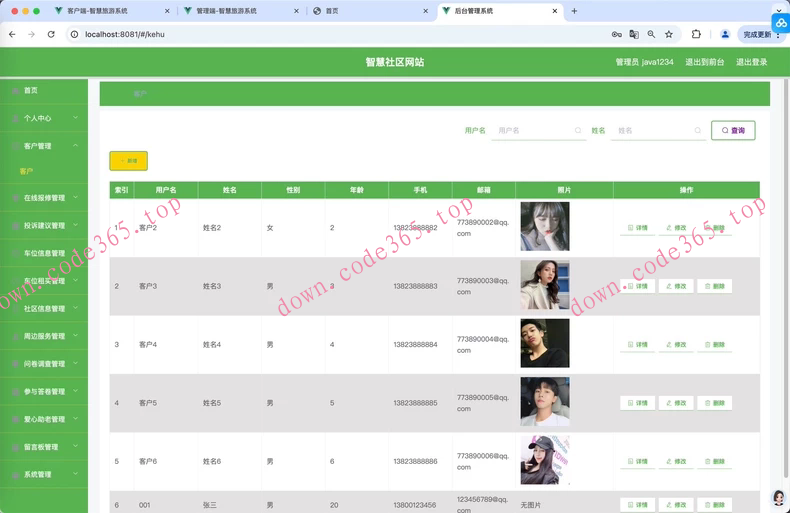
Task: Open the browser profile avatar
Action: 725,34
